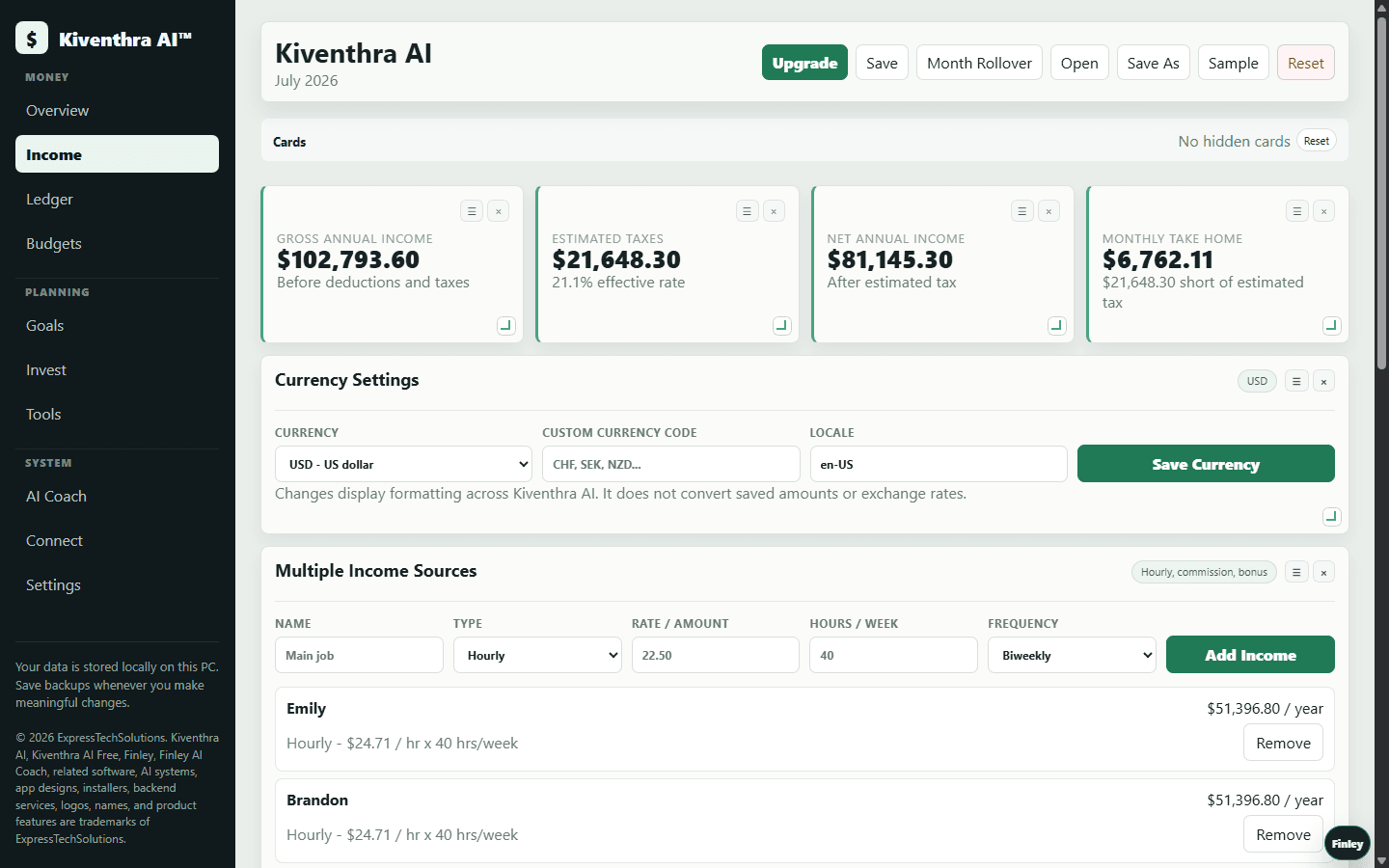Focus the income Name field
Image resolution: width=1389 pixels, height=868 pixels.
click(x=359, y=655)
